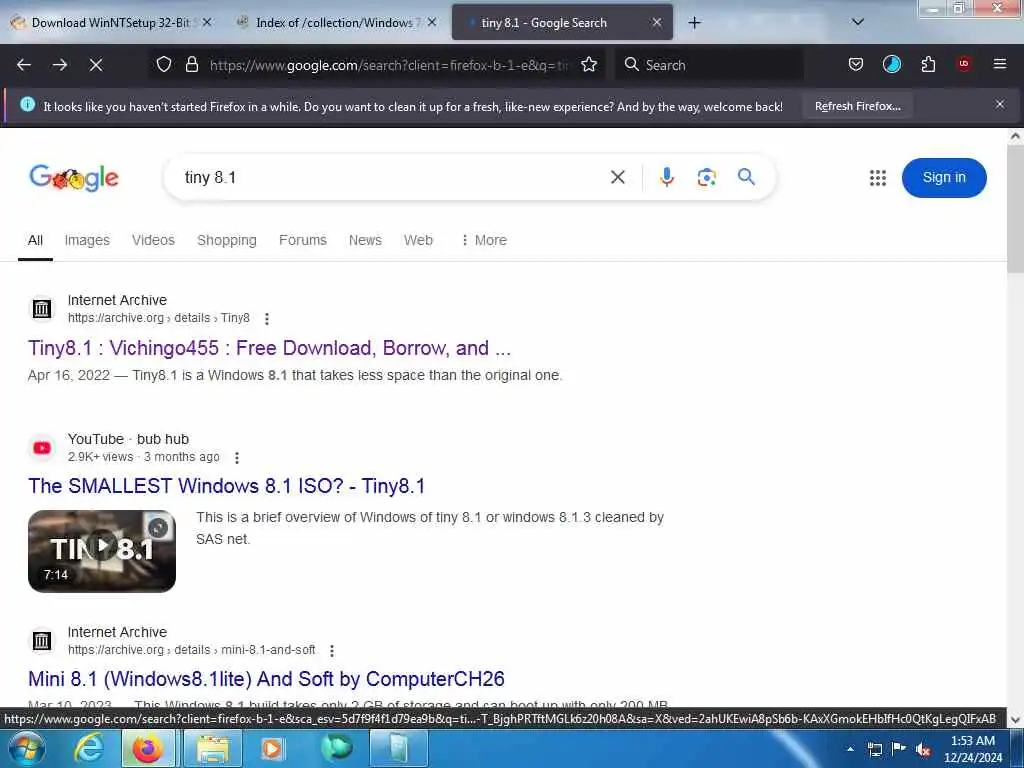Open the Tiny8.1 : Vichingo455 result link
Screen dimensions: 1024x768
point(269,348)
